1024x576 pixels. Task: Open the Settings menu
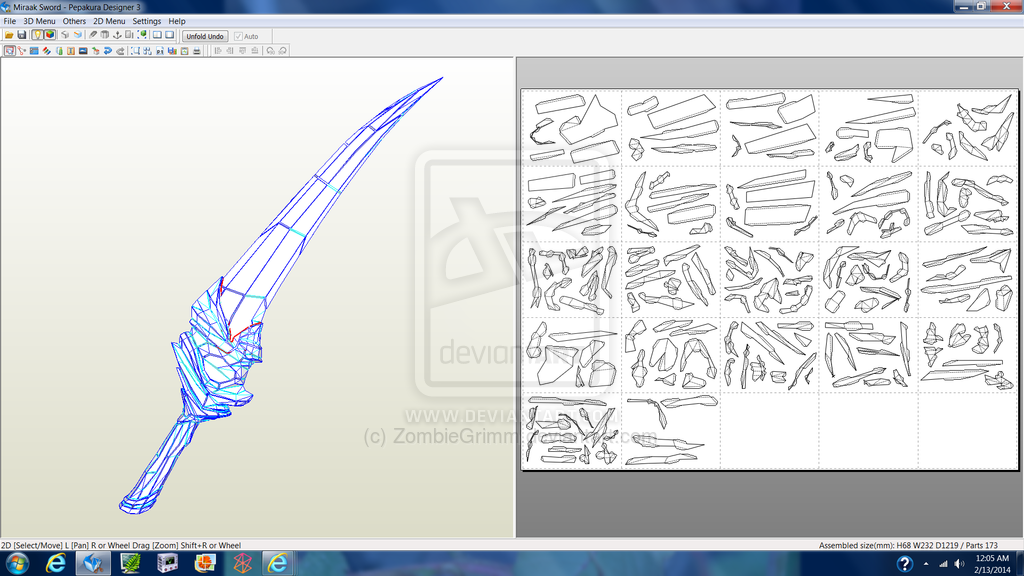[147, 21]
